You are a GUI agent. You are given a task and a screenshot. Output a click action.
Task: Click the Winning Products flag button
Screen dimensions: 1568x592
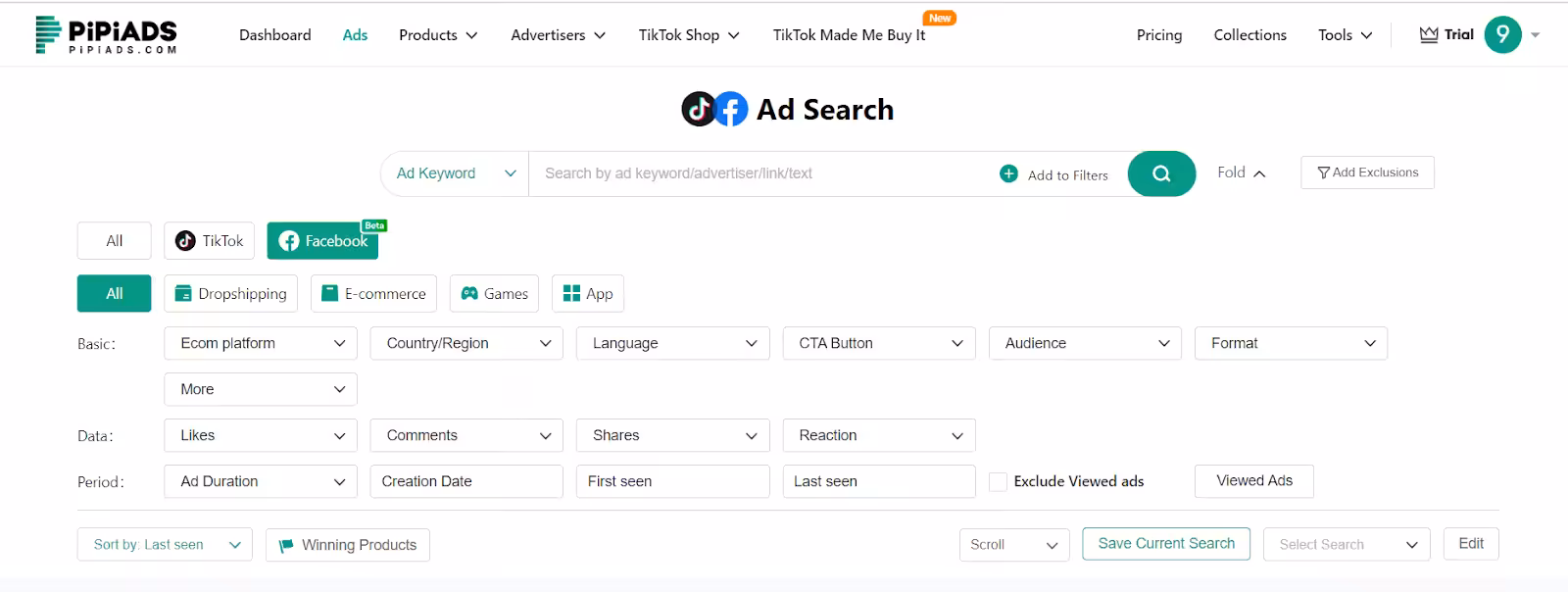tap(348, 545)
